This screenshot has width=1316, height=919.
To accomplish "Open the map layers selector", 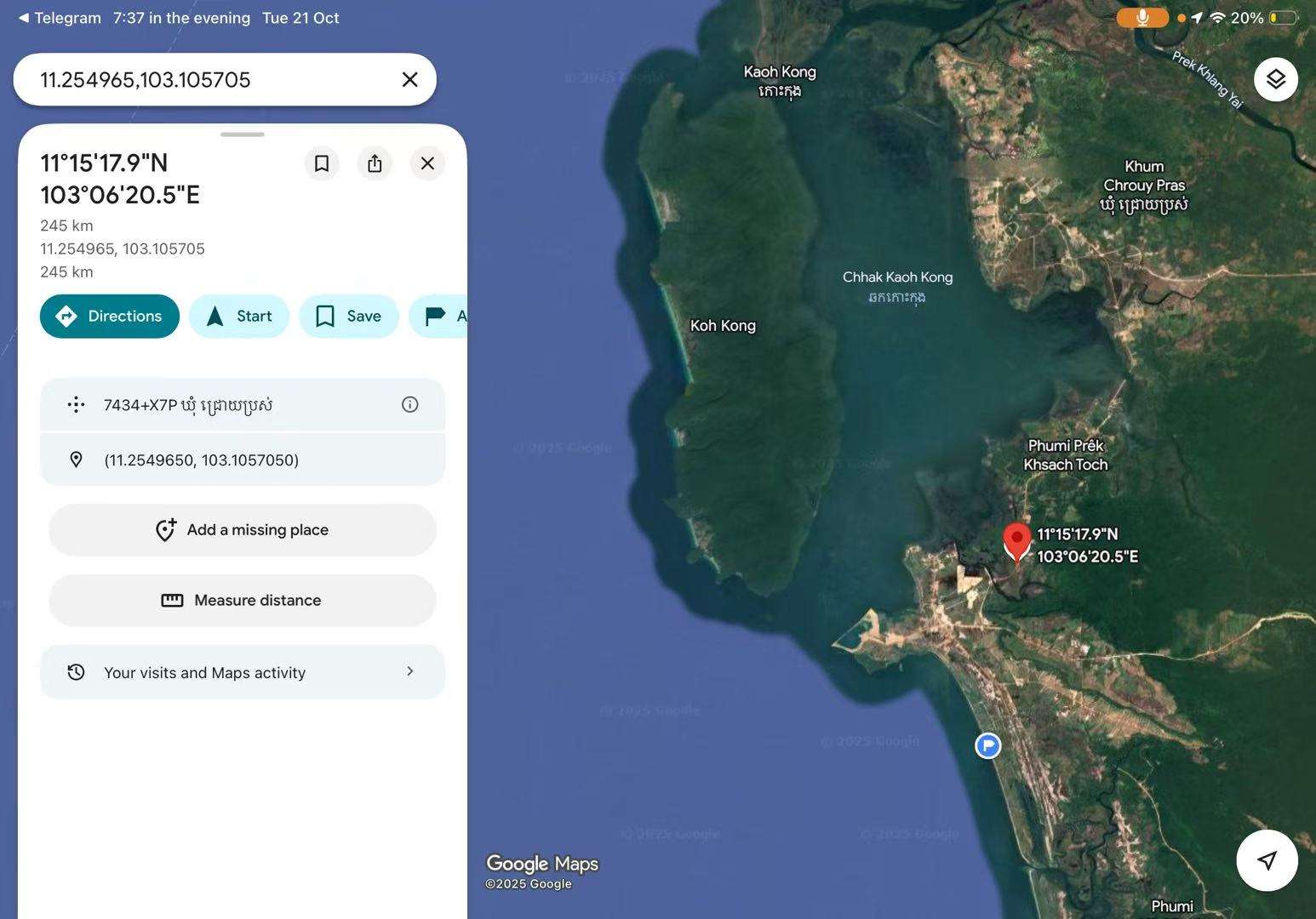I will pos(1275,79).
